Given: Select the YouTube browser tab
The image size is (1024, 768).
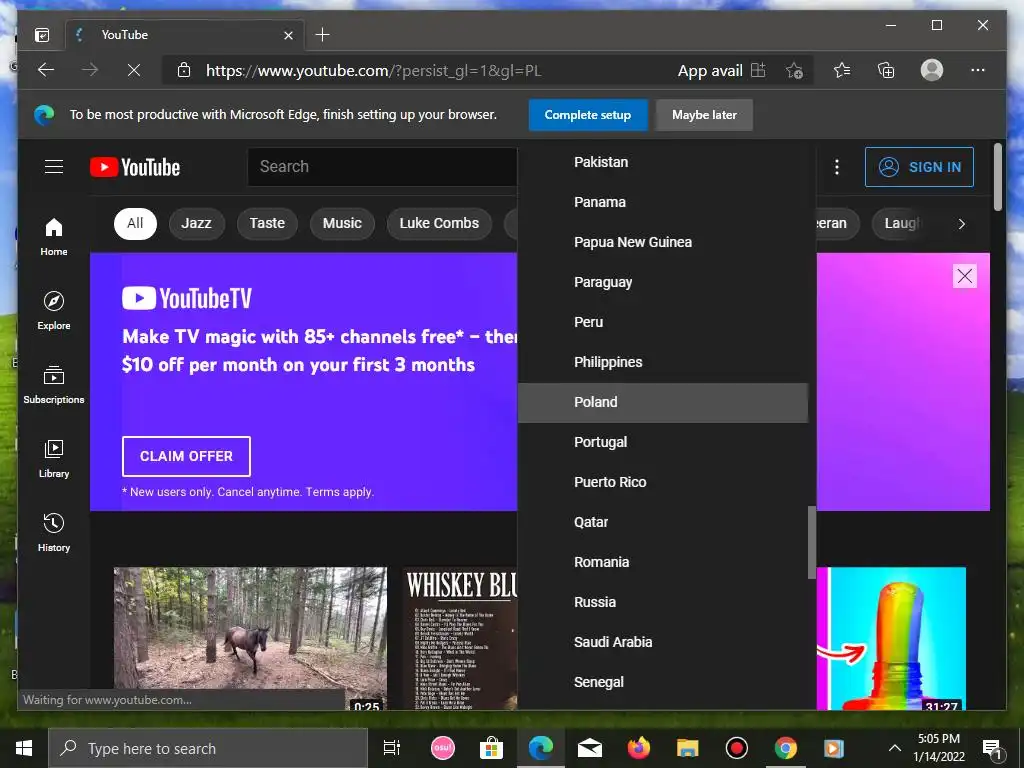Looking at the screenshot, I should (x=184, y=35).
